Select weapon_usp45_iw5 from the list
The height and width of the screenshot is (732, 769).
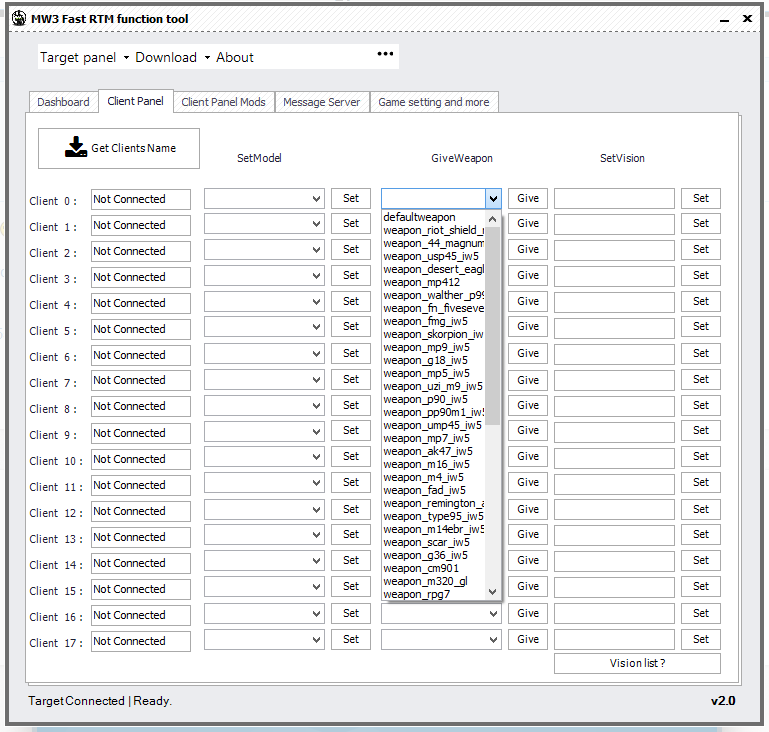pos(434,256)
